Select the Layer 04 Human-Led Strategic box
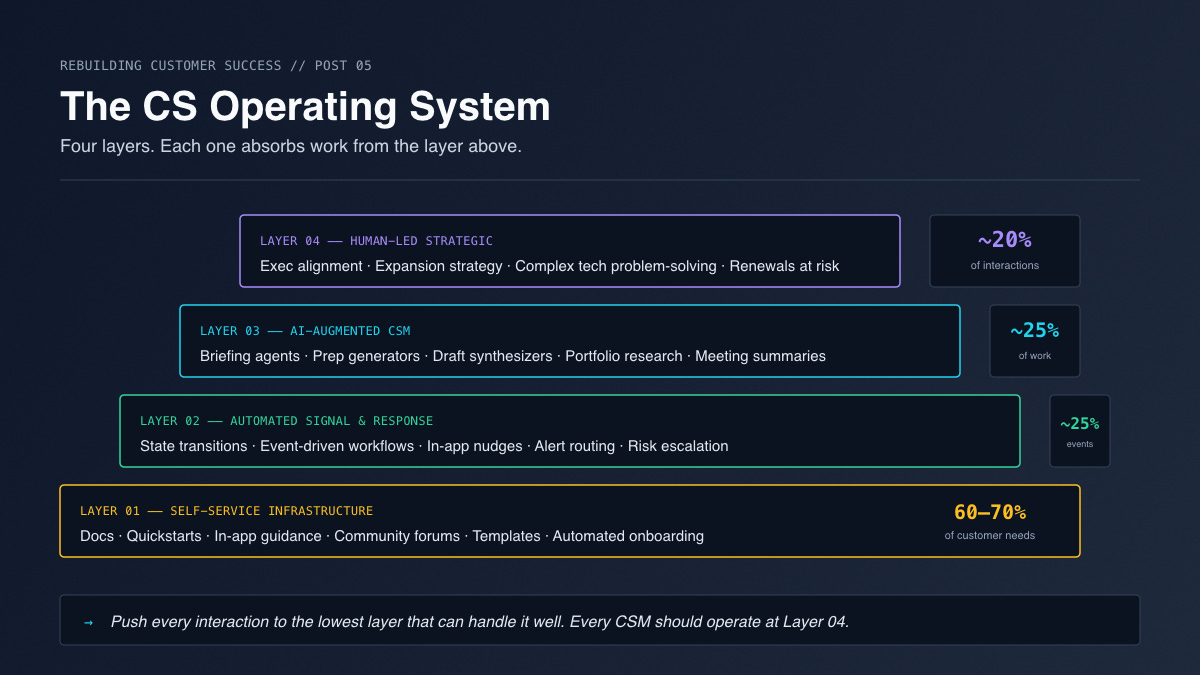The width and height of the screenshot is (1200, 675). click(x=570, y=251)
